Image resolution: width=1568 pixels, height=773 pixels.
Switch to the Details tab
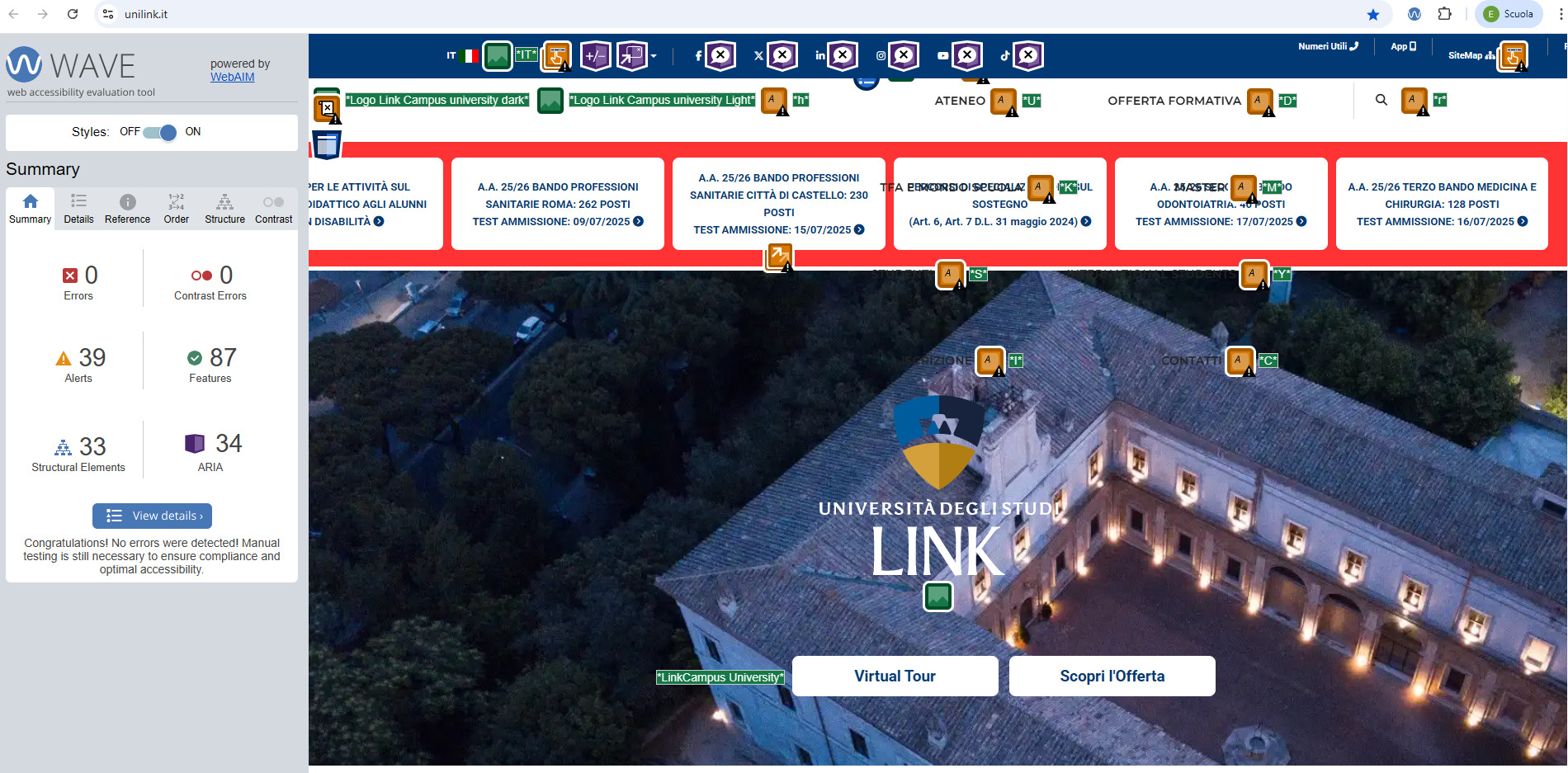click(x=78, y=209)
